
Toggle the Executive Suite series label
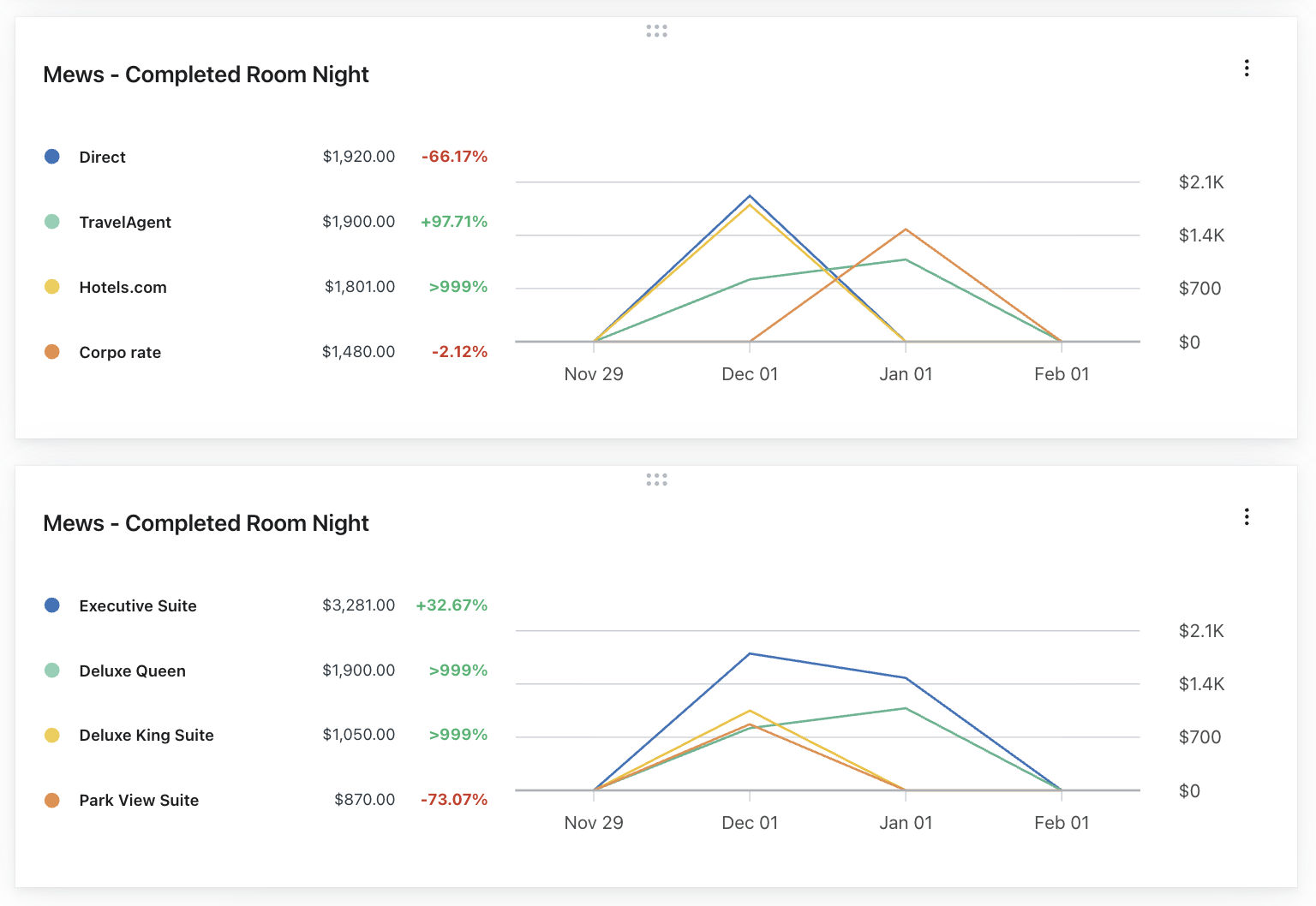pos(138,606)
